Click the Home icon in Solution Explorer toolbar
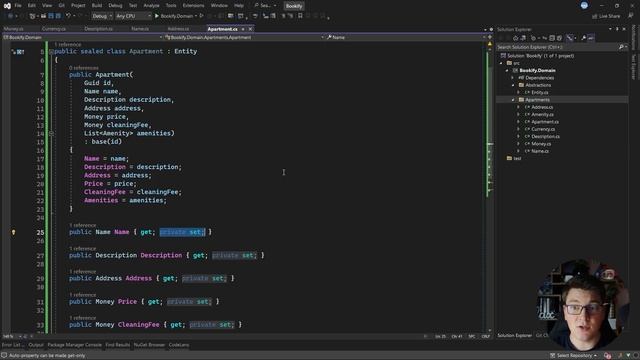 516,38
